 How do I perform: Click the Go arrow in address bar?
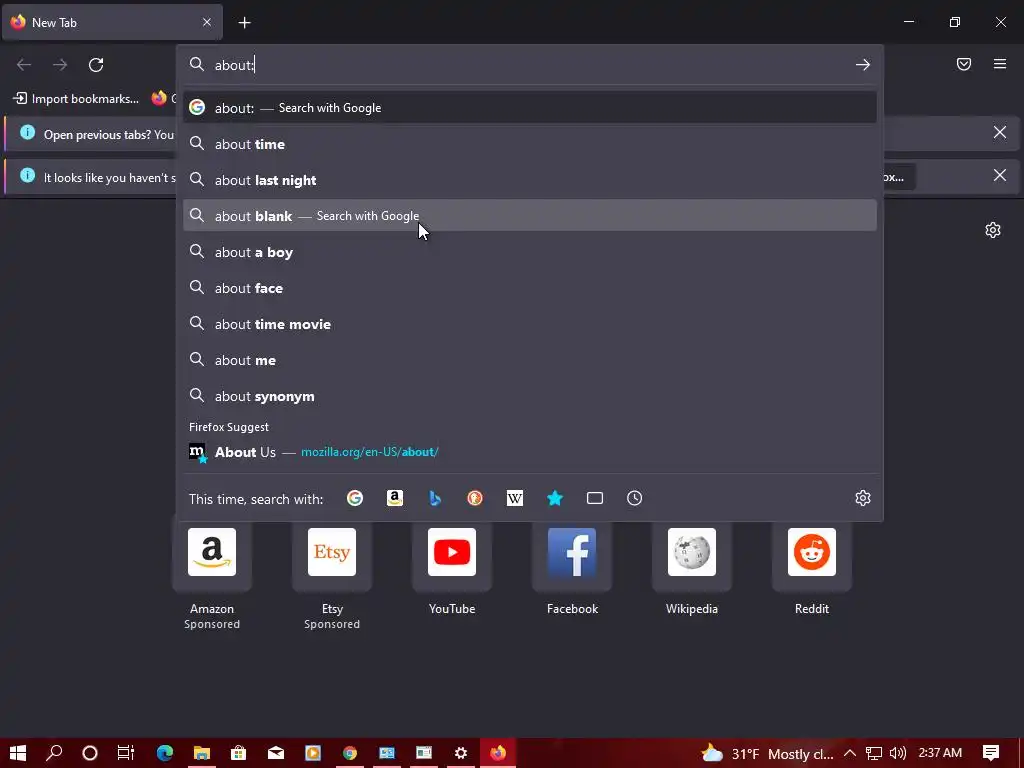[863, 65]
